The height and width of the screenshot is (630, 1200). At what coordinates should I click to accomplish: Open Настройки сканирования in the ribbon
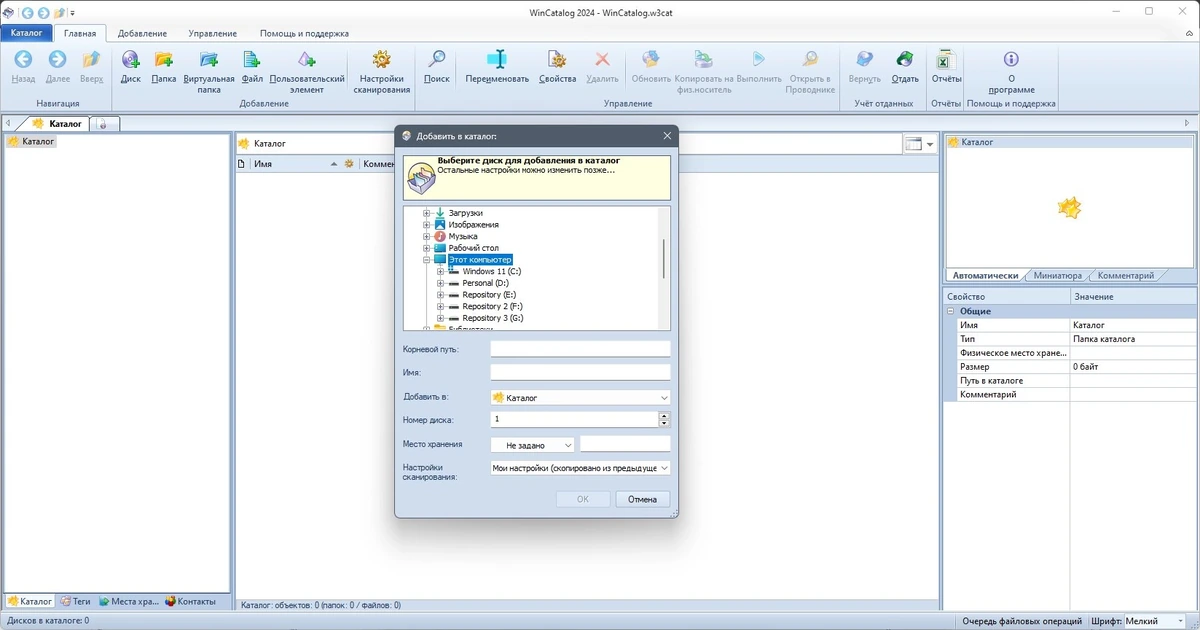click(381, 71)
